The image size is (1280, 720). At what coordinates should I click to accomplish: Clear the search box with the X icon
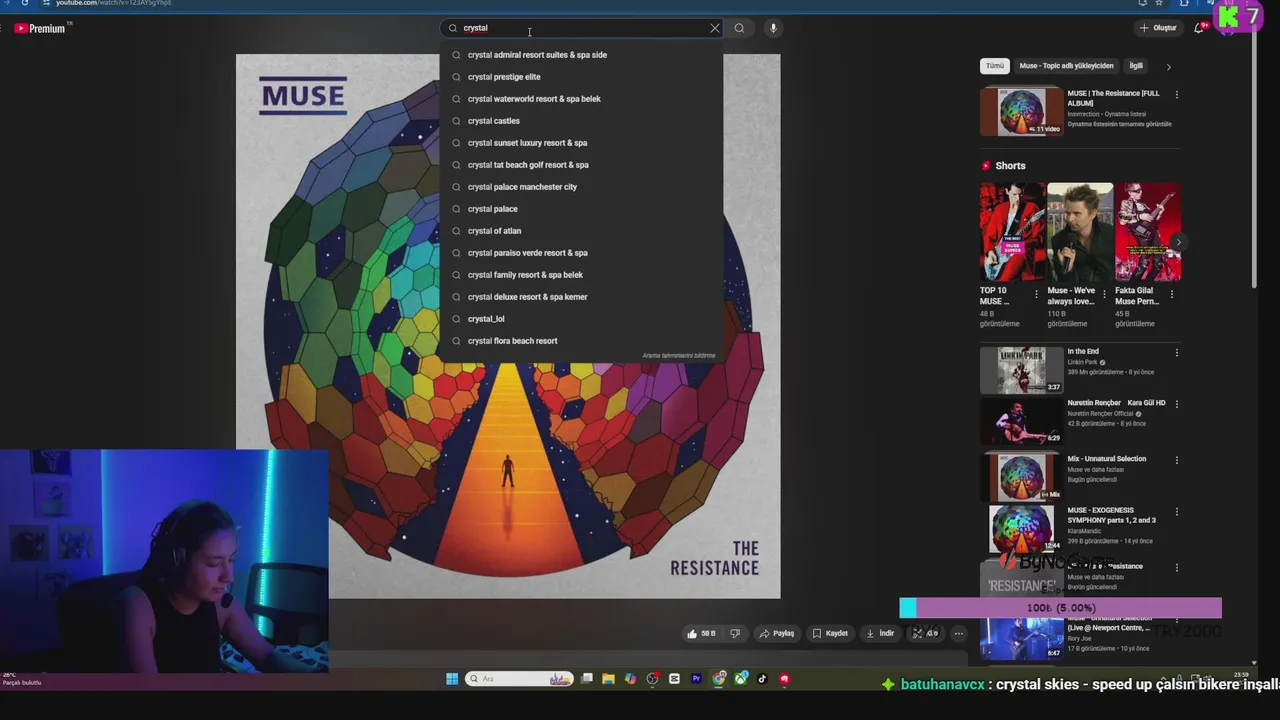tap(715, 28)
